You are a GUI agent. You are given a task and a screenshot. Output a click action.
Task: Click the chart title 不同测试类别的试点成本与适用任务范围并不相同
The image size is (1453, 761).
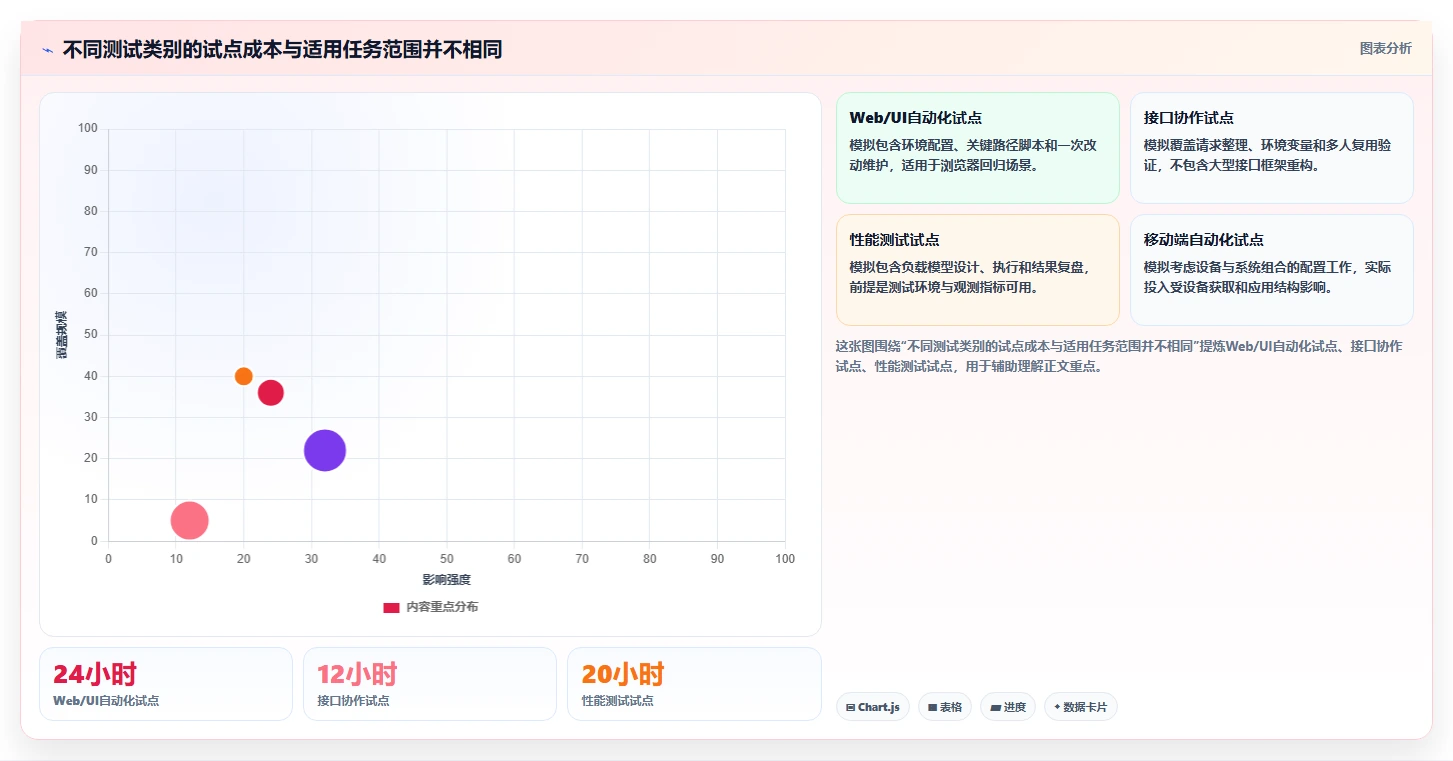point(282,49)
